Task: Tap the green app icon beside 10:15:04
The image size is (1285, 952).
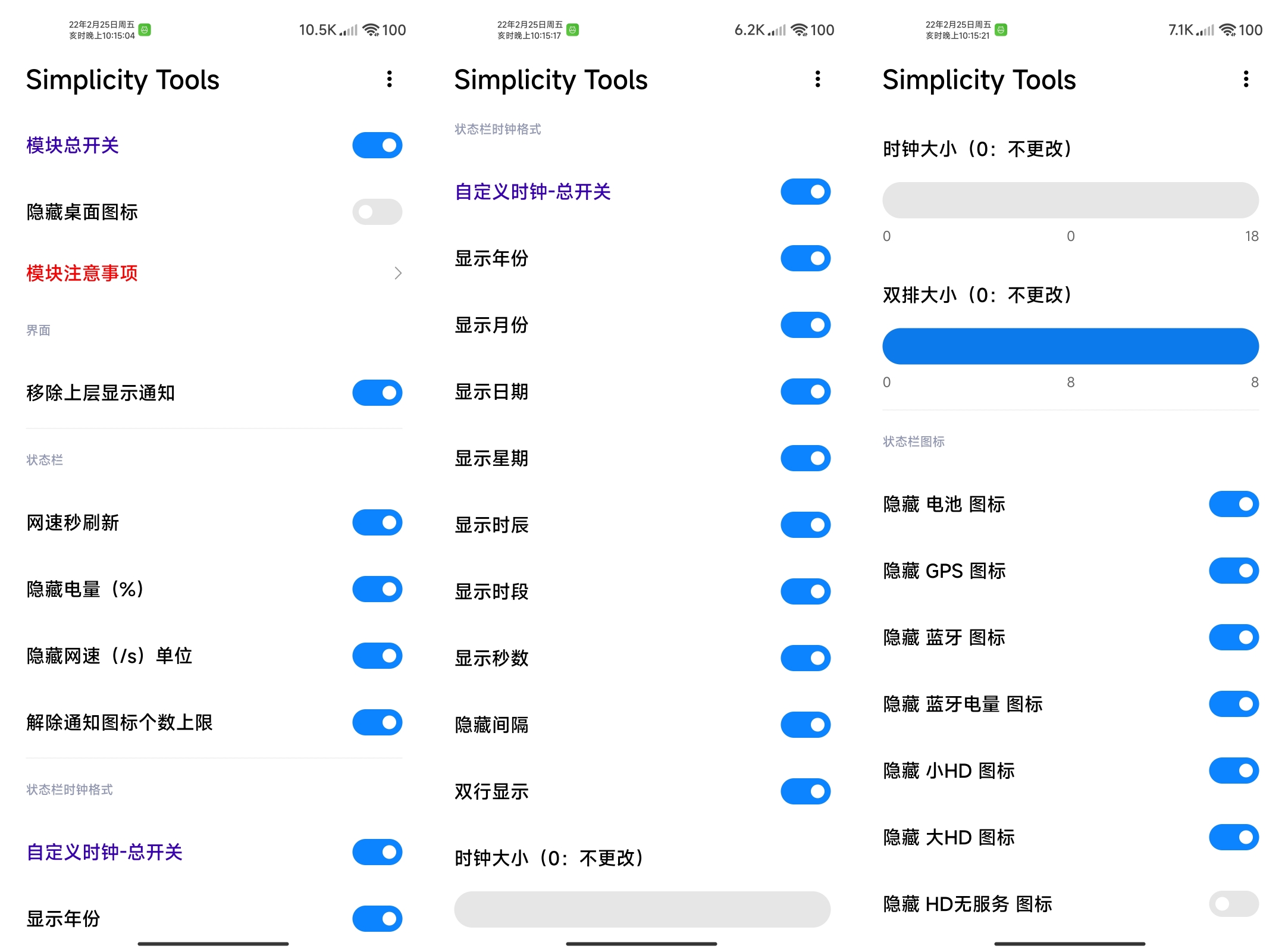Action: pyautogui.click(x=145, y=30)
